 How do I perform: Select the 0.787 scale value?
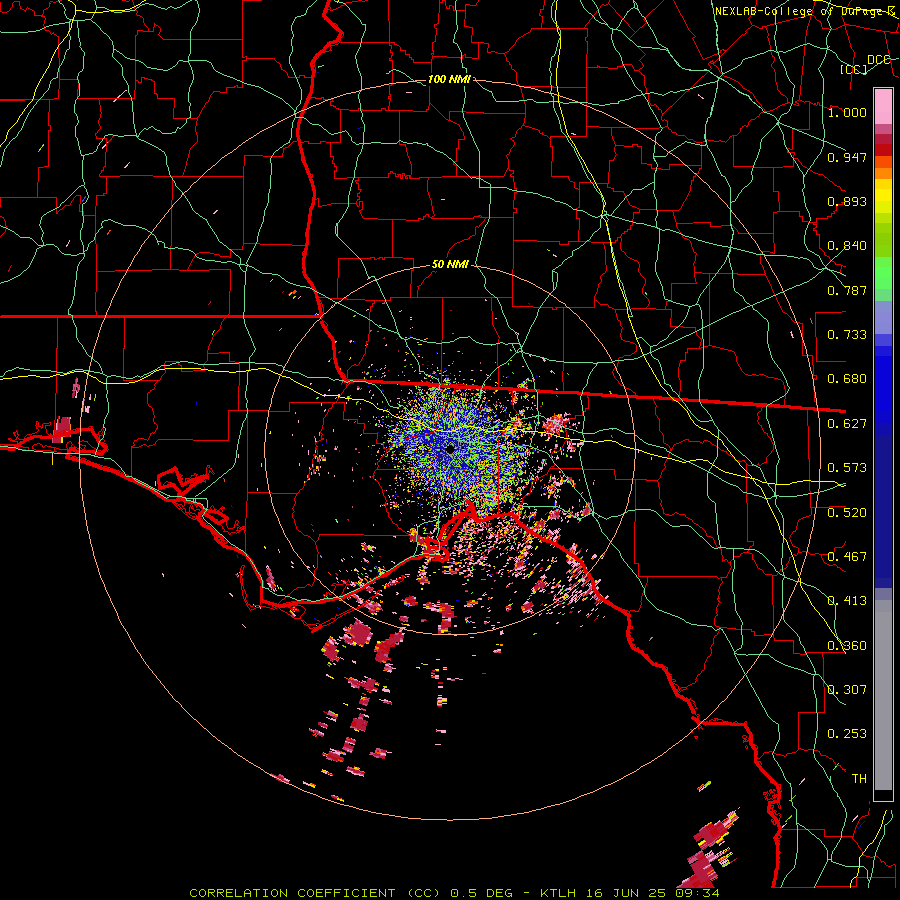pyautogui.click(x=847, y=290)
